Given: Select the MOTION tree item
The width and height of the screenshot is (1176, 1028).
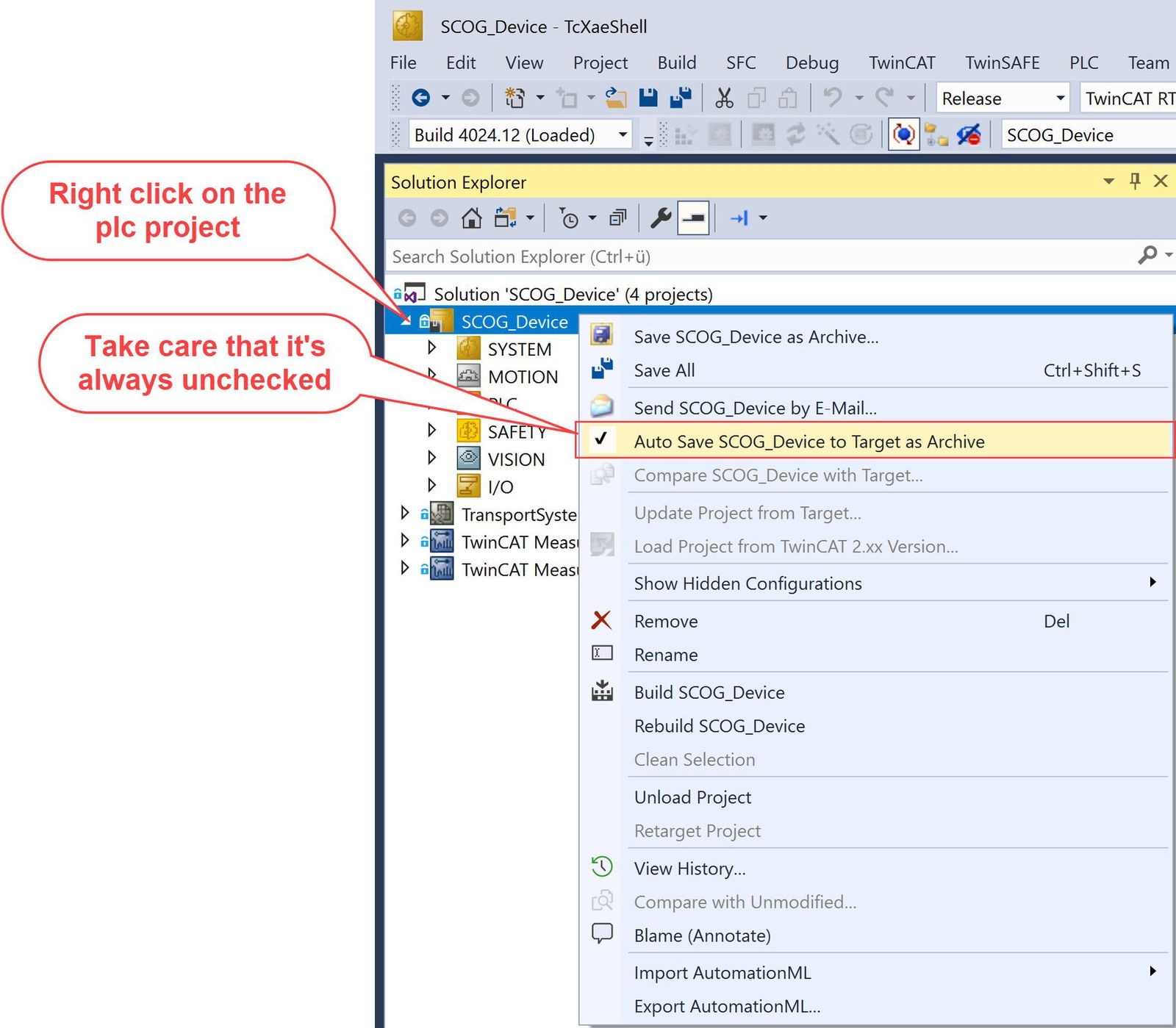Looking at the screenshot, I should click(523, 376).
